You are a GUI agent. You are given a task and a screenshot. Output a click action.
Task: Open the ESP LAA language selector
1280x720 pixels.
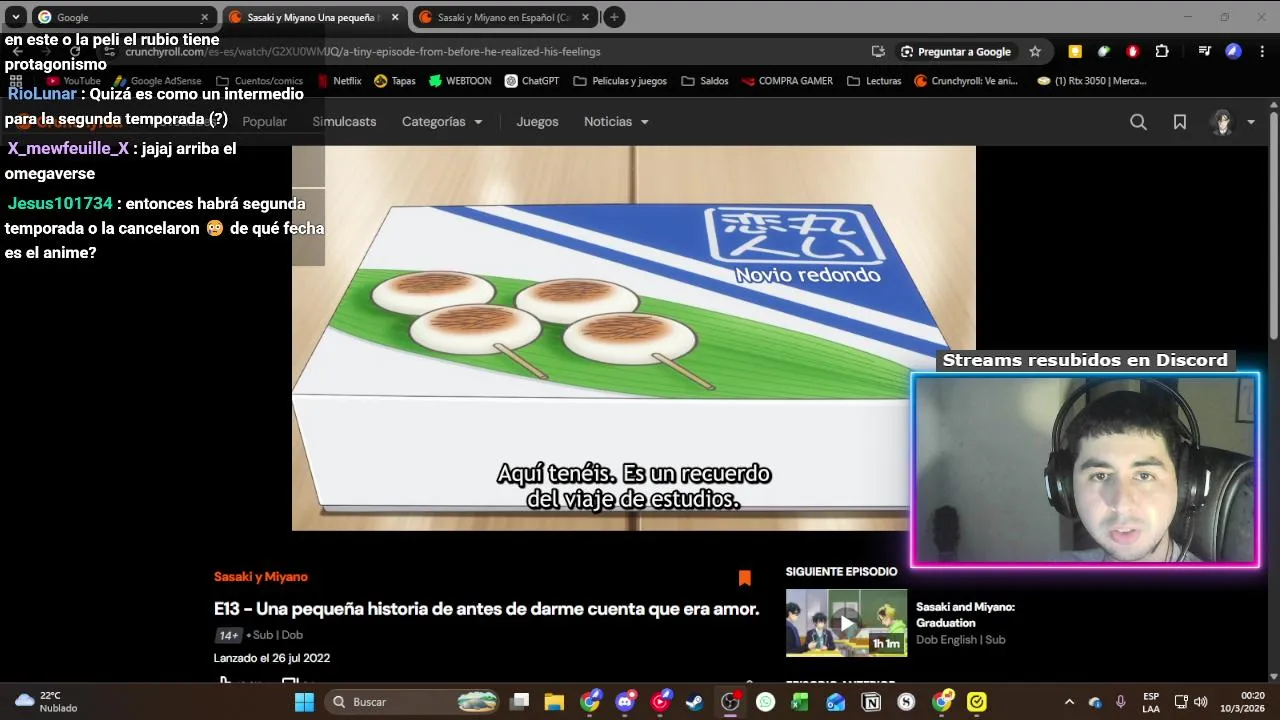(x=1151, y=702)
